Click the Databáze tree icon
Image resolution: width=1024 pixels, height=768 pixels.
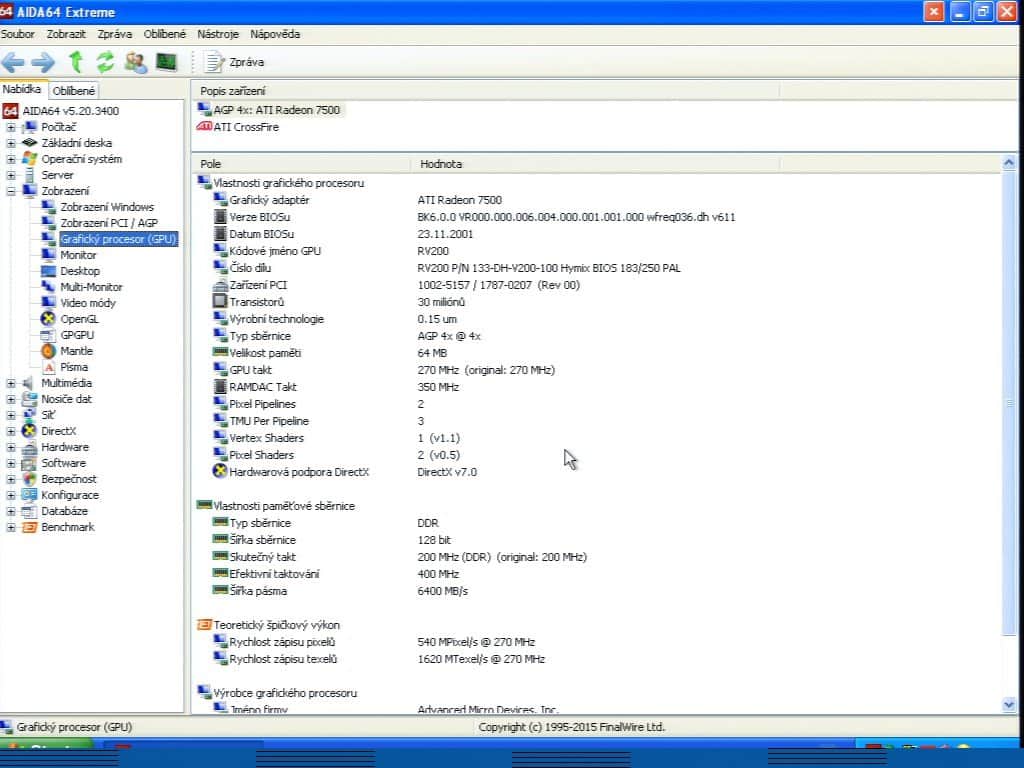coord(29,511)
